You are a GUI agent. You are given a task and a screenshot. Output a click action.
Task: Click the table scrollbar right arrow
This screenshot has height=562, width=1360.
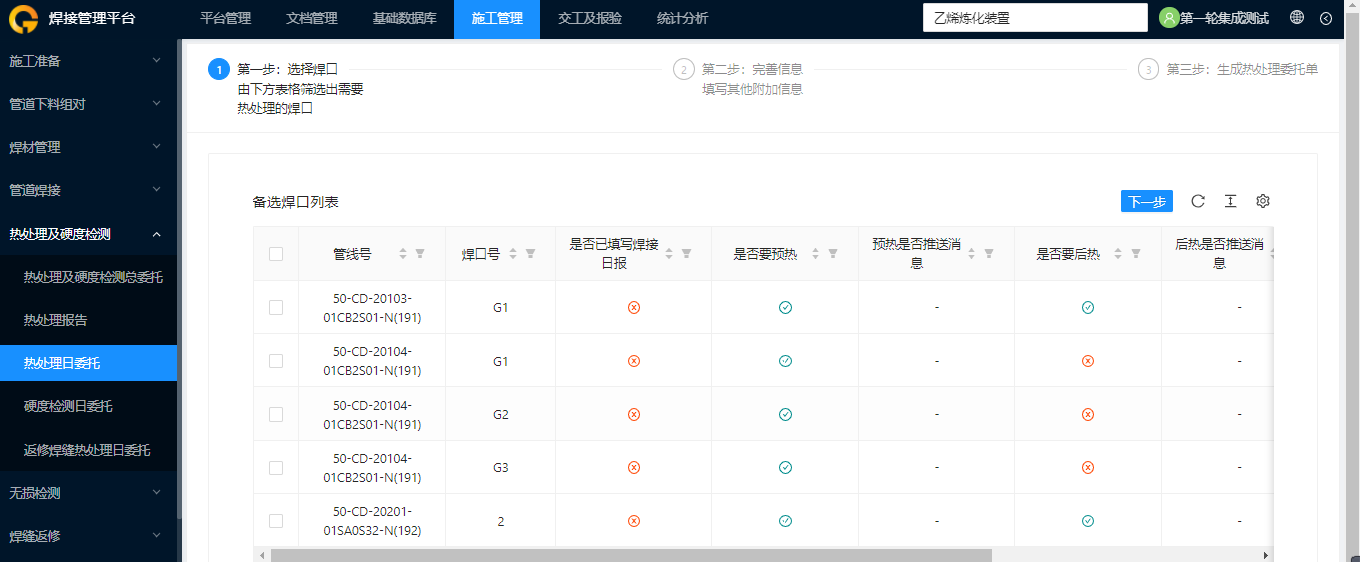[x=1265, y=555]
